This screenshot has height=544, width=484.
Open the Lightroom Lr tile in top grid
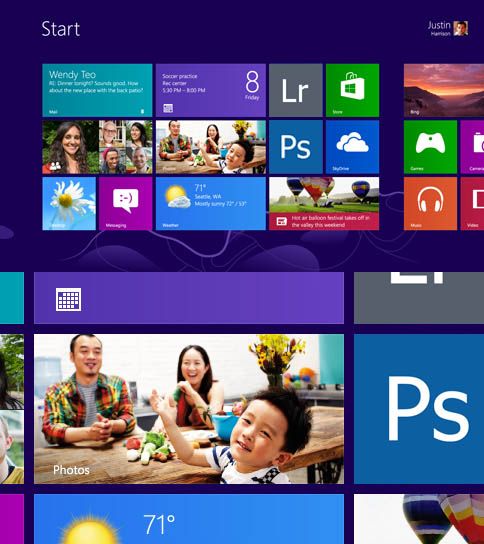[x=296, y=90]
